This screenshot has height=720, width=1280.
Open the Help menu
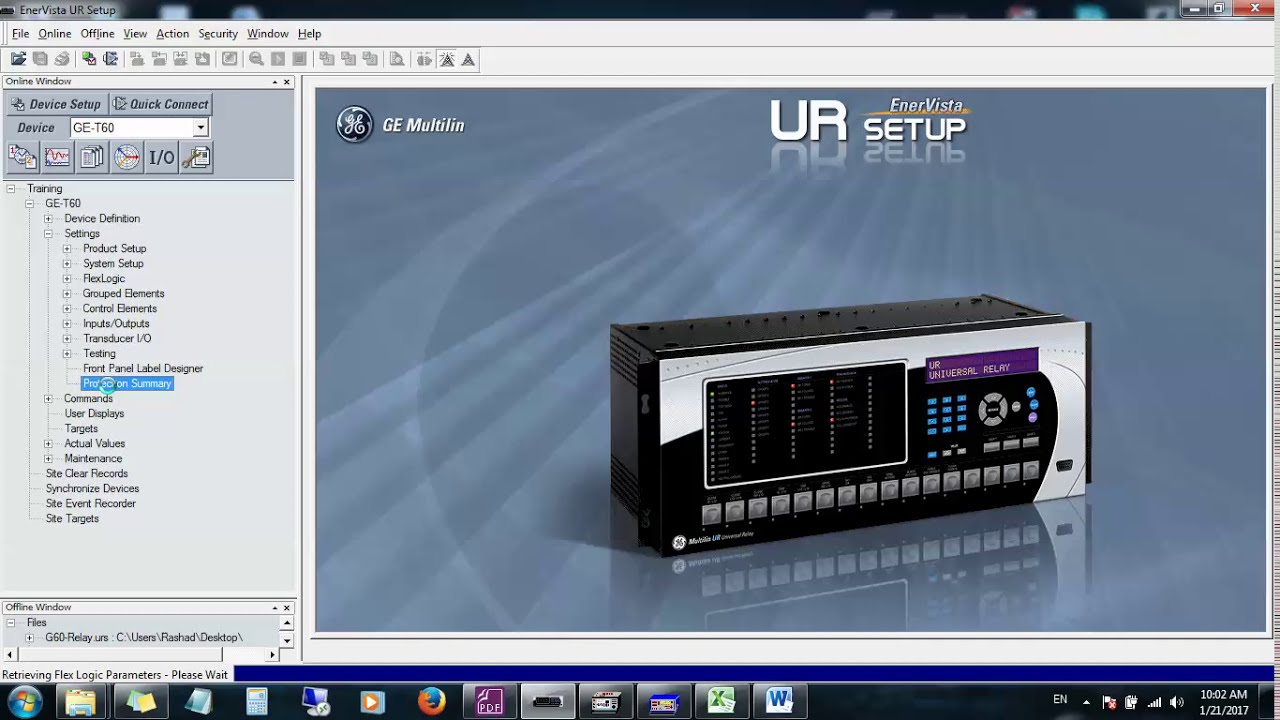[x=309, y=34]
